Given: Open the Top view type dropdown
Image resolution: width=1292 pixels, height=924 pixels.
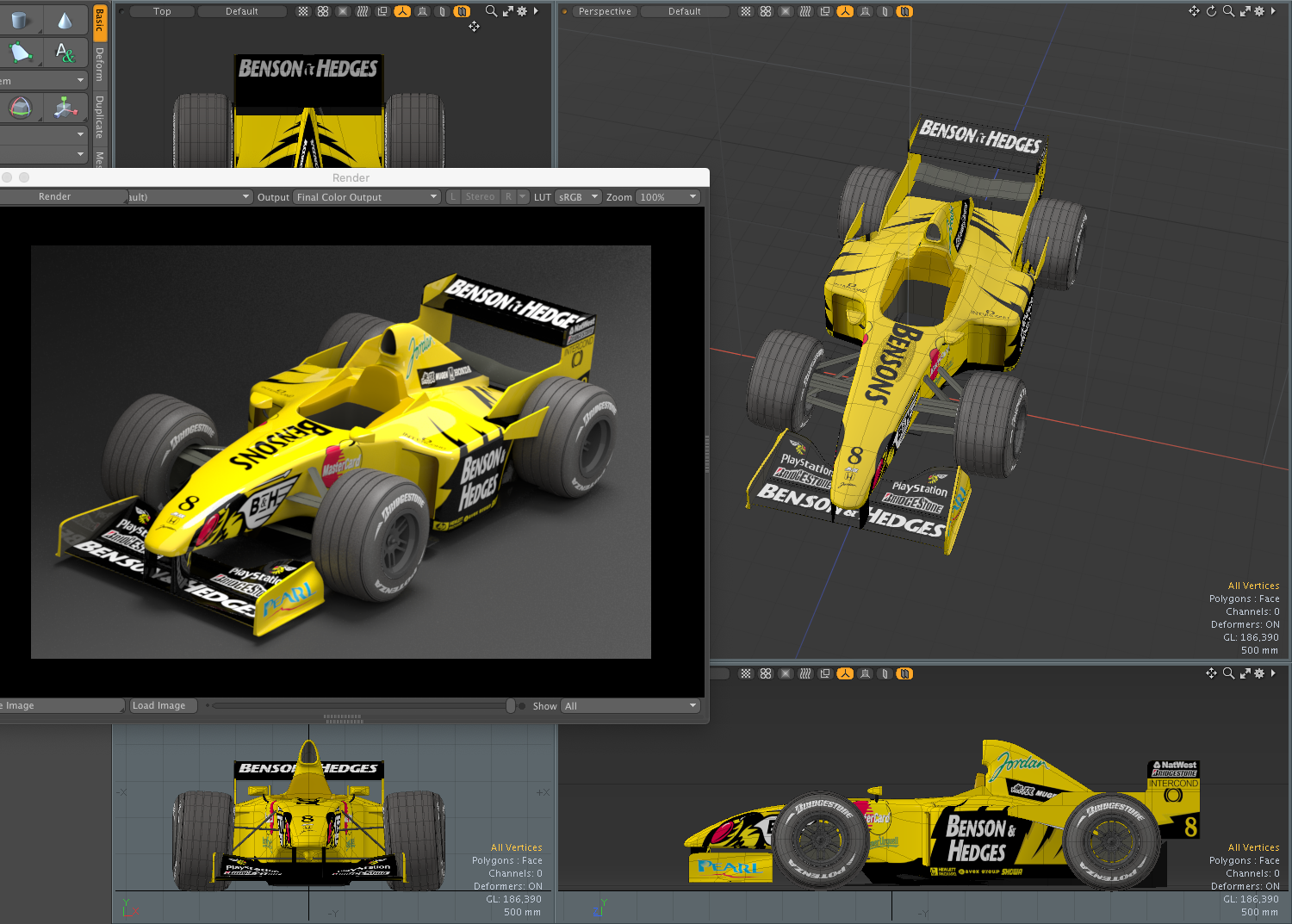Looking at the screenshot, I should click(x=162, y=11).
